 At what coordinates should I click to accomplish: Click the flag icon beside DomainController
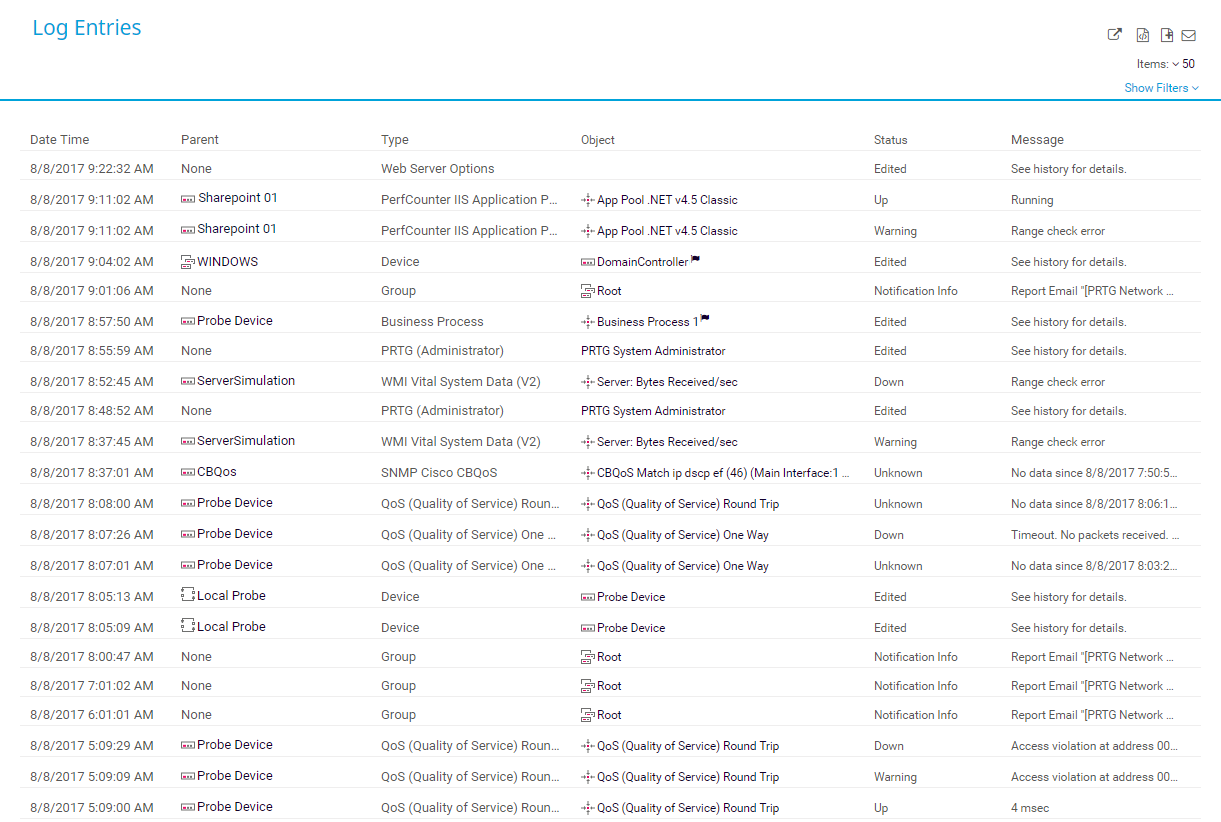(x=696, y=260)
